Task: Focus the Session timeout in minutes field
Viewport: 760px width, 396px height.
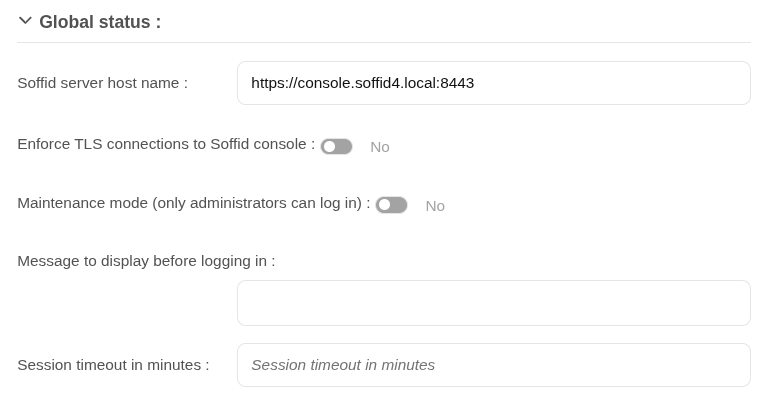Action: 493,365
